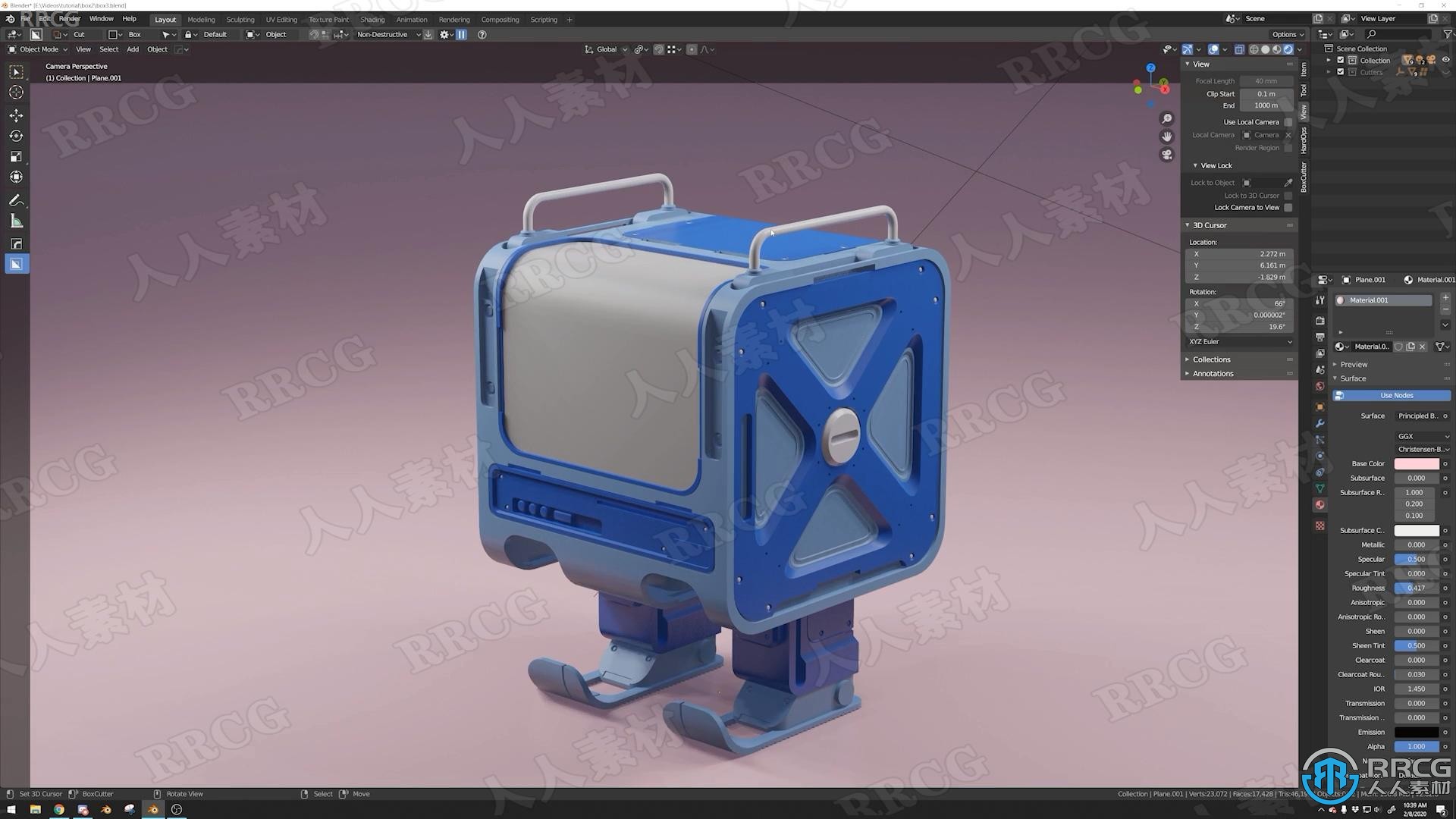Click the Proportional Editing icon

[695, 49]
